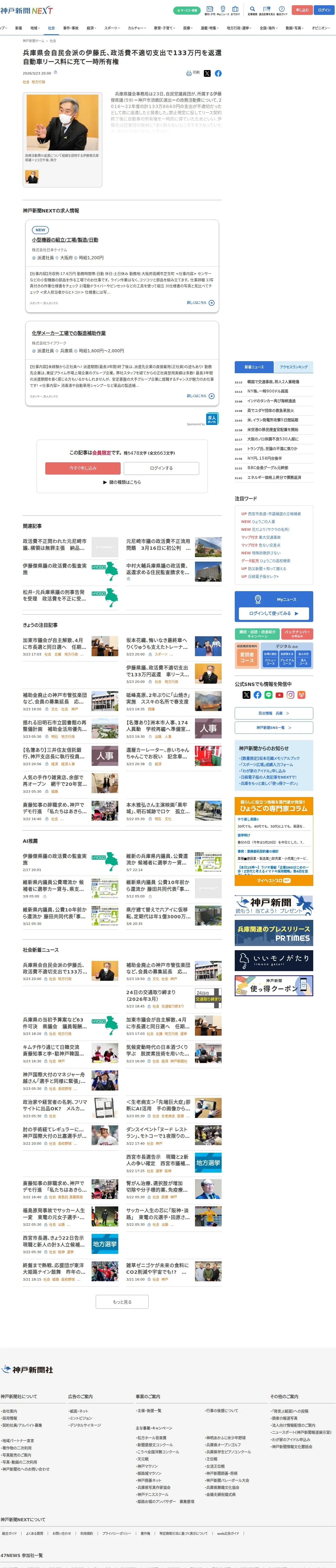This screenshot has width=336, height=1568.
Task: Open keyword ひょうごの高校検索
Action: coord(275,561)
